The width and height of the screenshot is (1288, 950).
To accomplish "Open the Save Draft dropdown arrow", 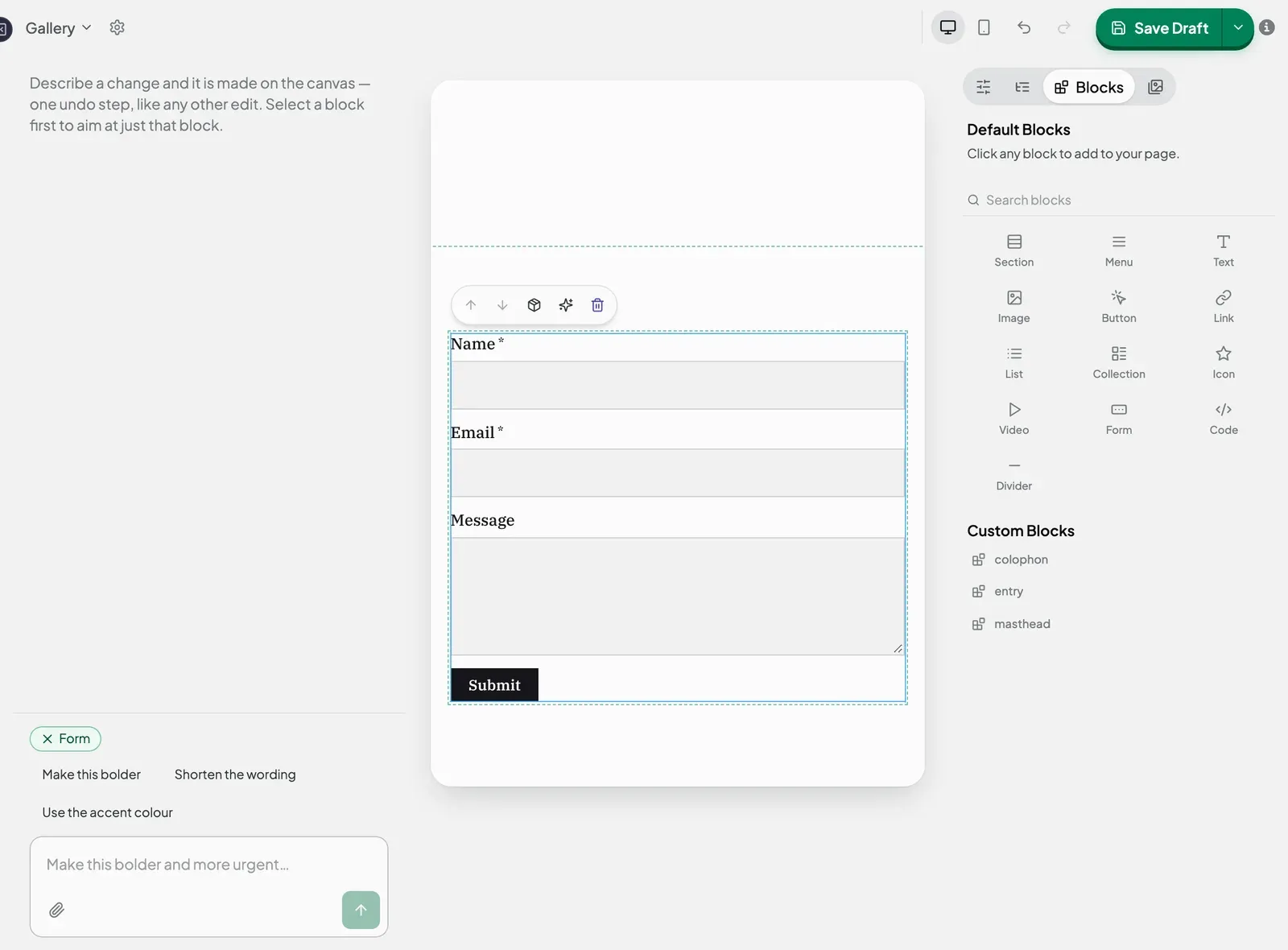I will 1238,28.
